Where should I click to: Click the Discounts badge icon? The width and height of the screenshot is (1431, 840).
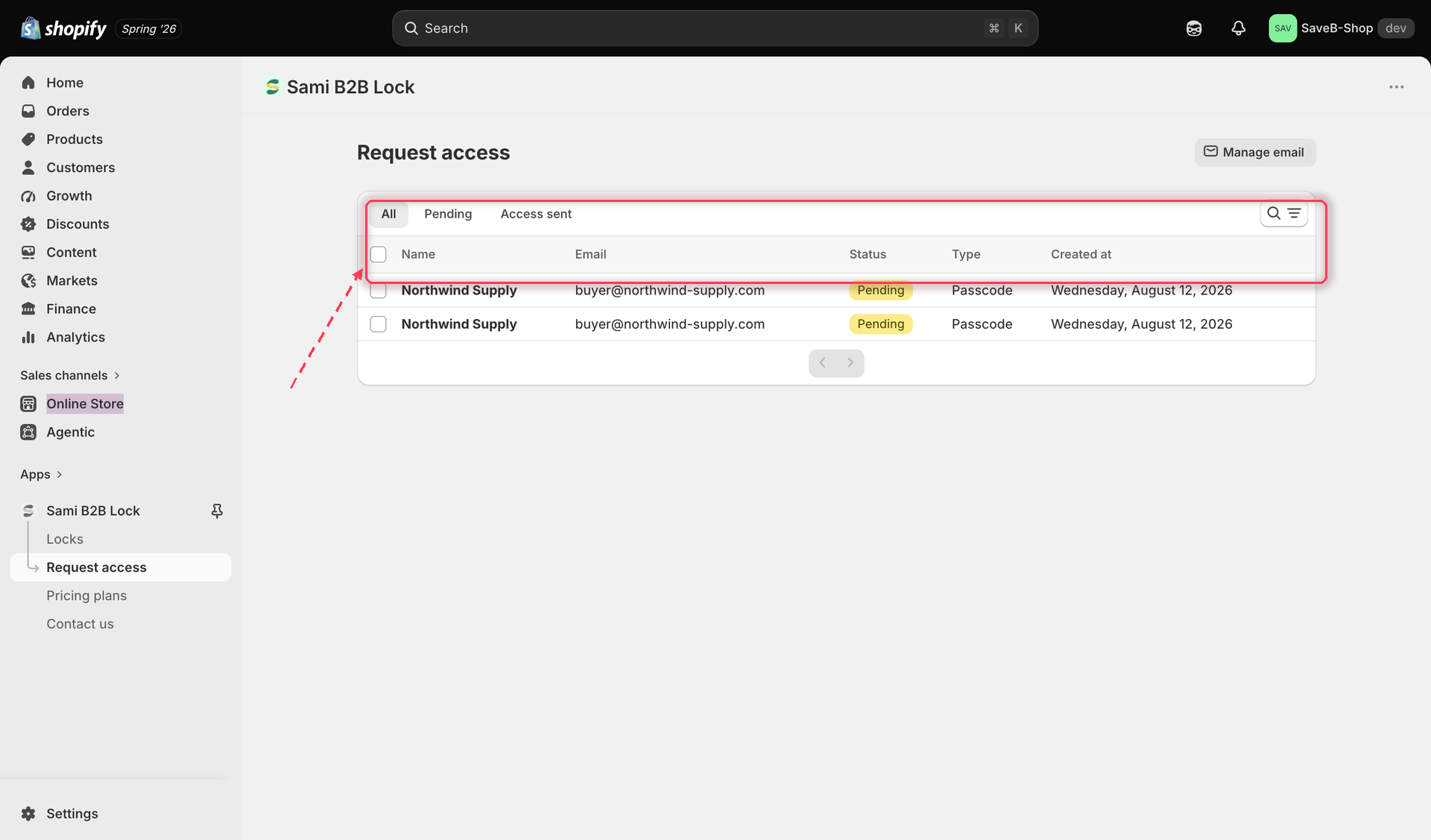point(28,224)
